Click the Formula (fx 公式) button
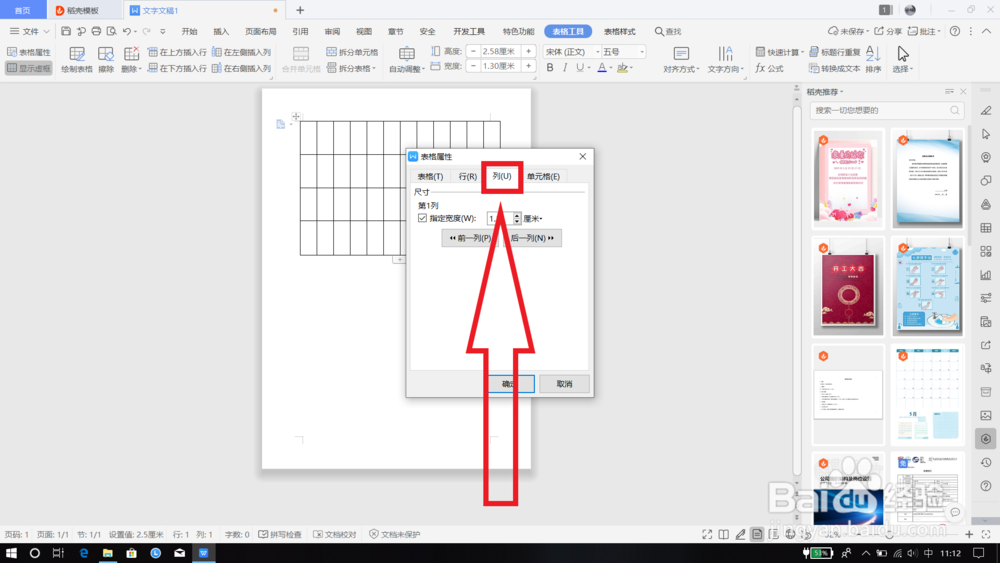Screen dimensions: 1000x563 [x=770, y=68]
